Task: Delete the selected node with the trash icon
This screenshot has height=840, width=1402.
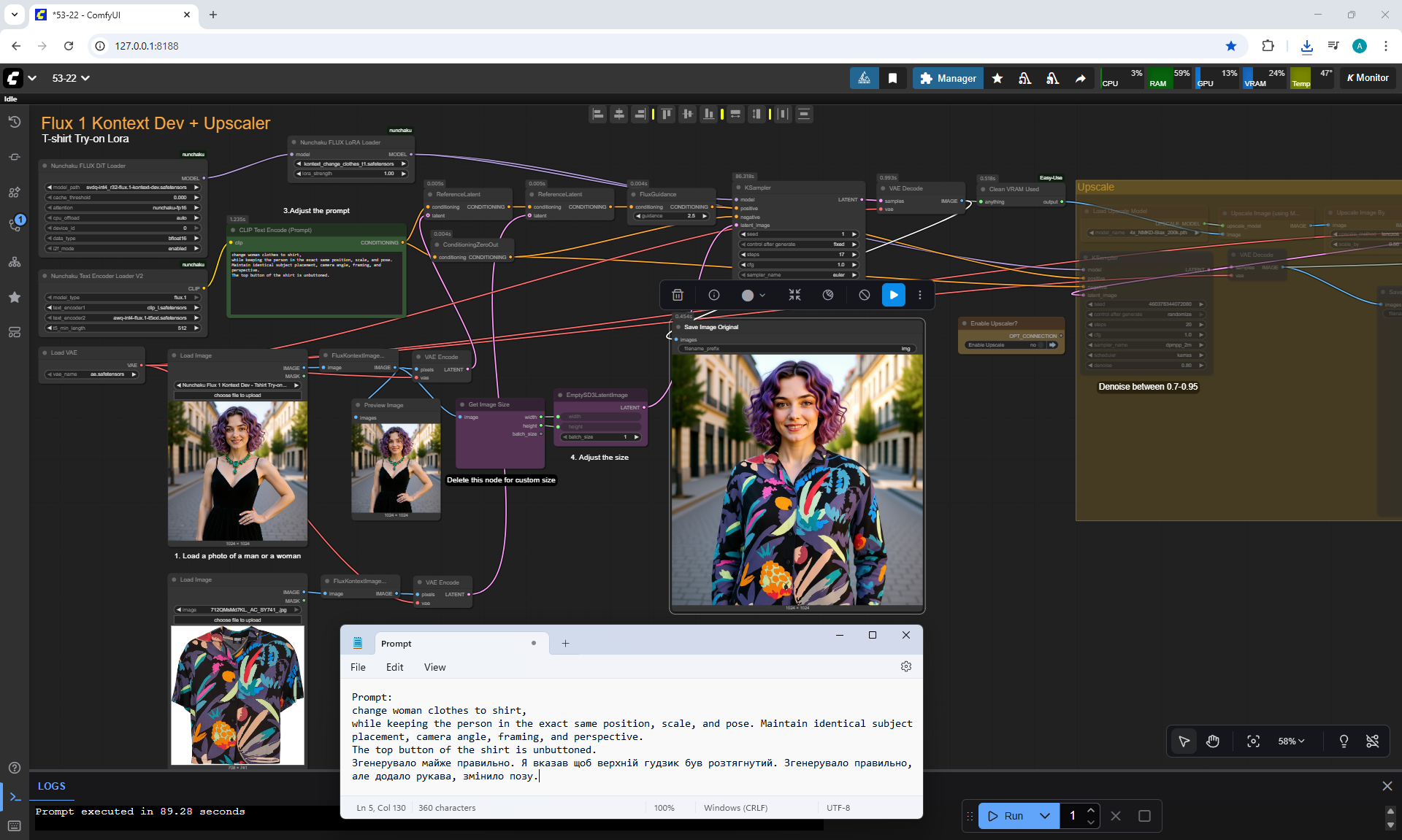Action: [x=678, y=295]
